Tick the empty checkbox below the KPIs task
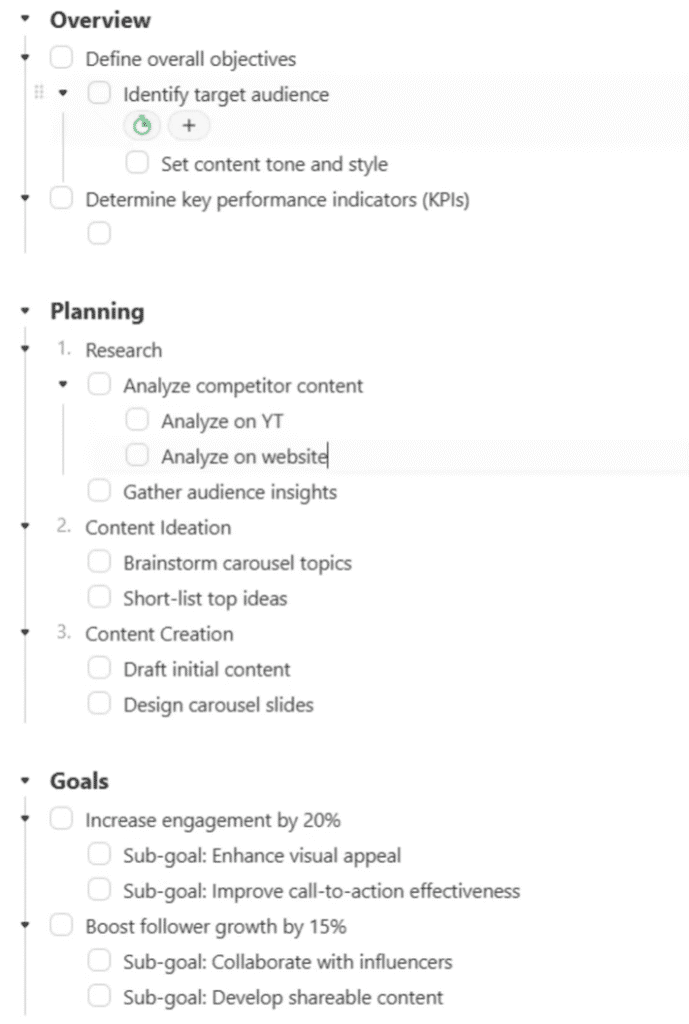The image size is (689, 1024). (99, 233)
